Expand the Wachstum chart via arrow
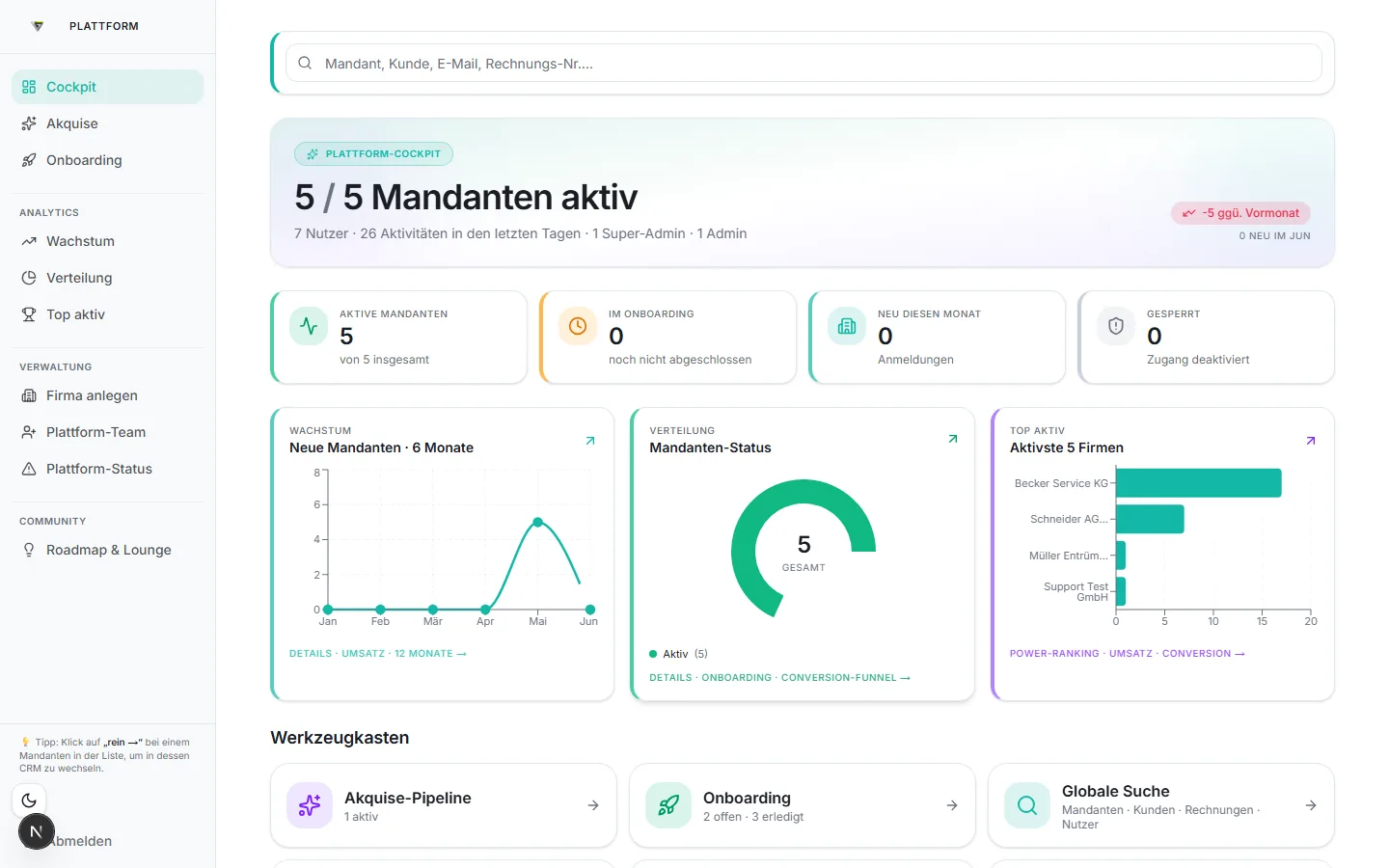1389x868 pixels. (x=590, y=441)
